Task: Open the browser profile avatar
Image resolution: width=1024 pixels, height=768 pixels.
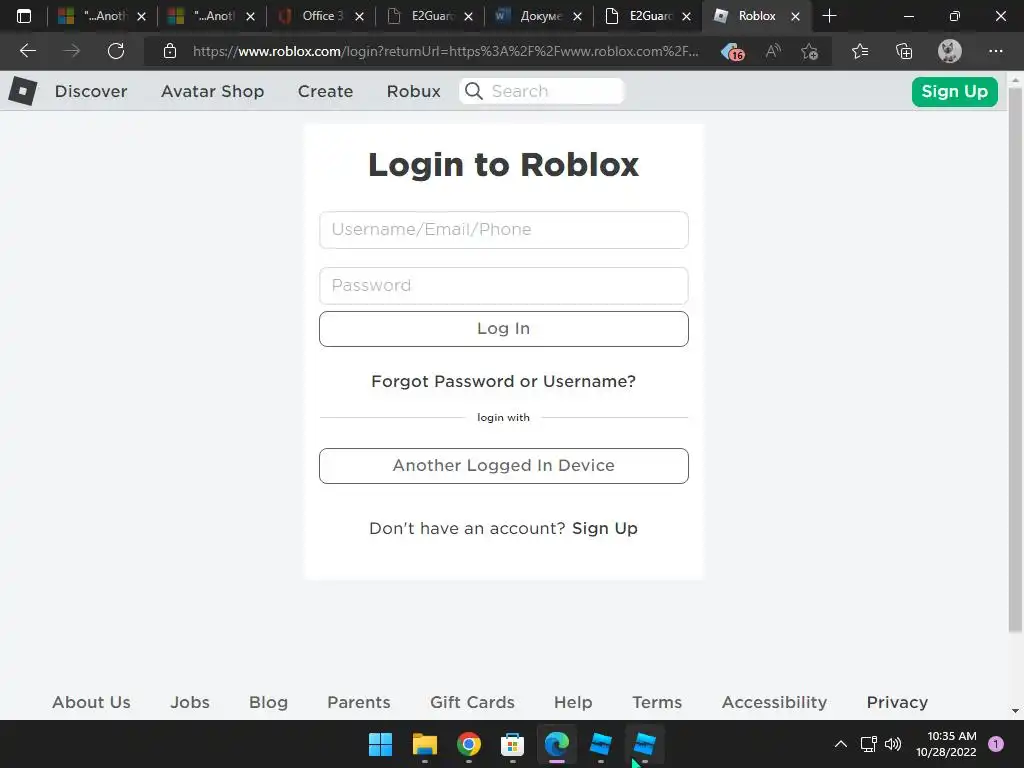Action: click(x=950, y=51)
